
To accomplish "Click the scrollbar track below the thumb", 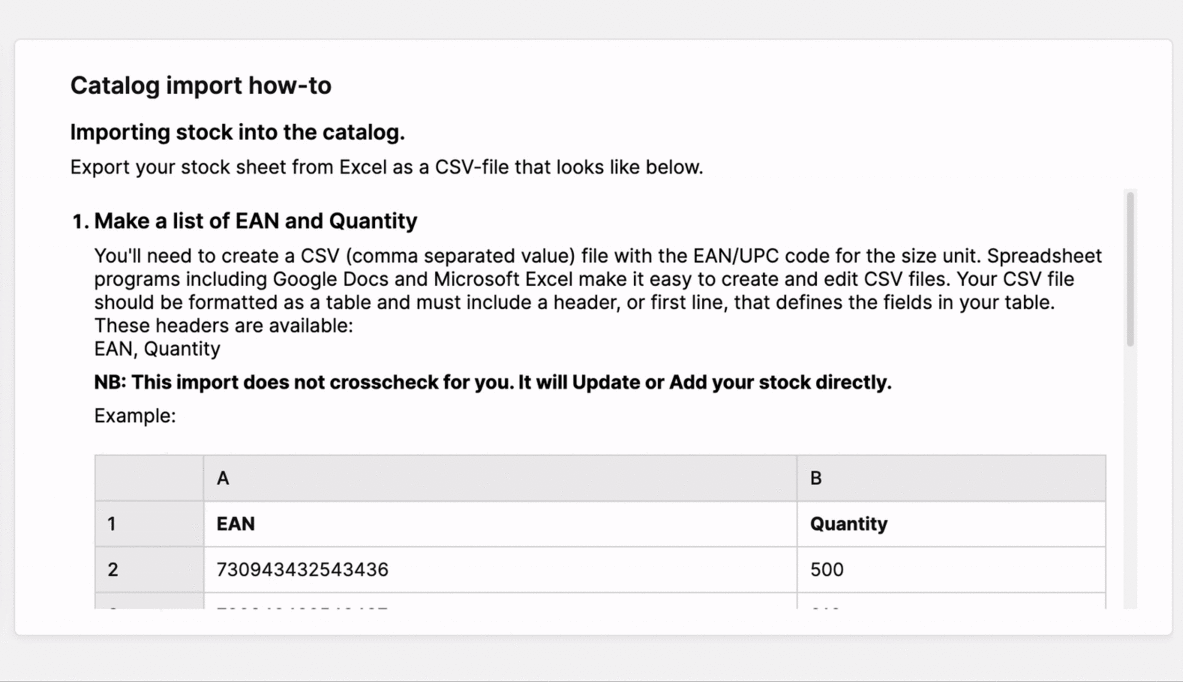I will pos(1130,480).
